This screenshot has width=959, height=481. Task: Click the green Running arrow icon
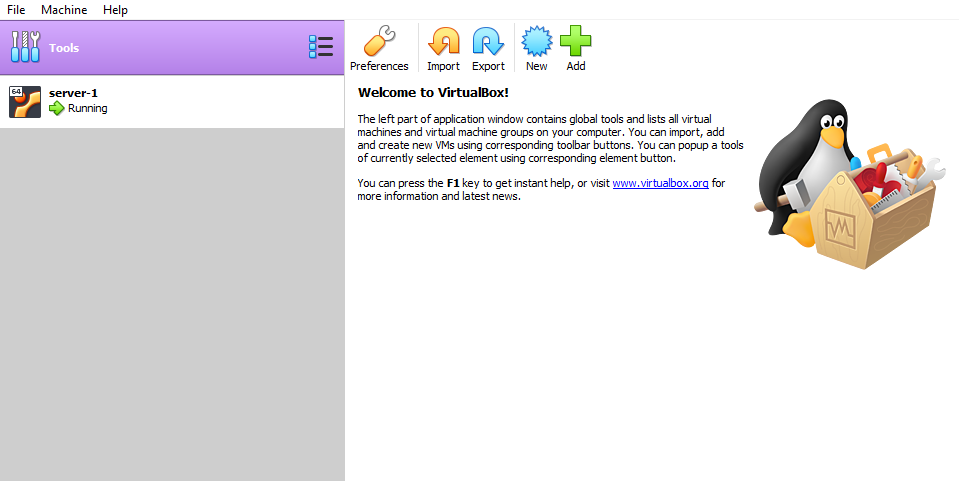click(57, 108)
